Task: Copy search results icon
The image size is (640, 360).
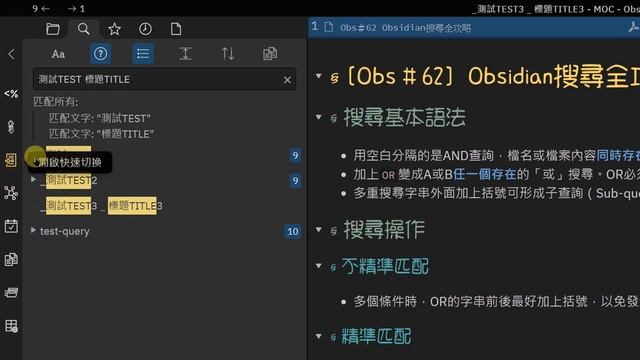Action: click(x=270, y=54)
